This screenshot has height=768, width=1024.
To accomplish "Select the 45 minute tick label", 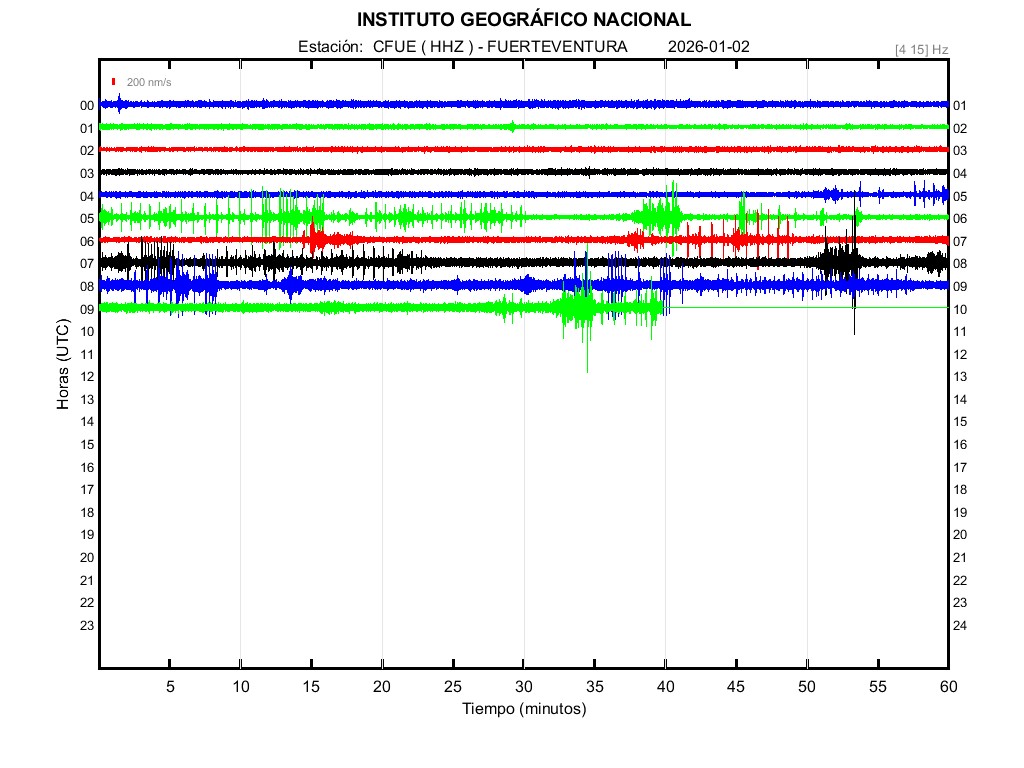I will [x=736, y=686].
